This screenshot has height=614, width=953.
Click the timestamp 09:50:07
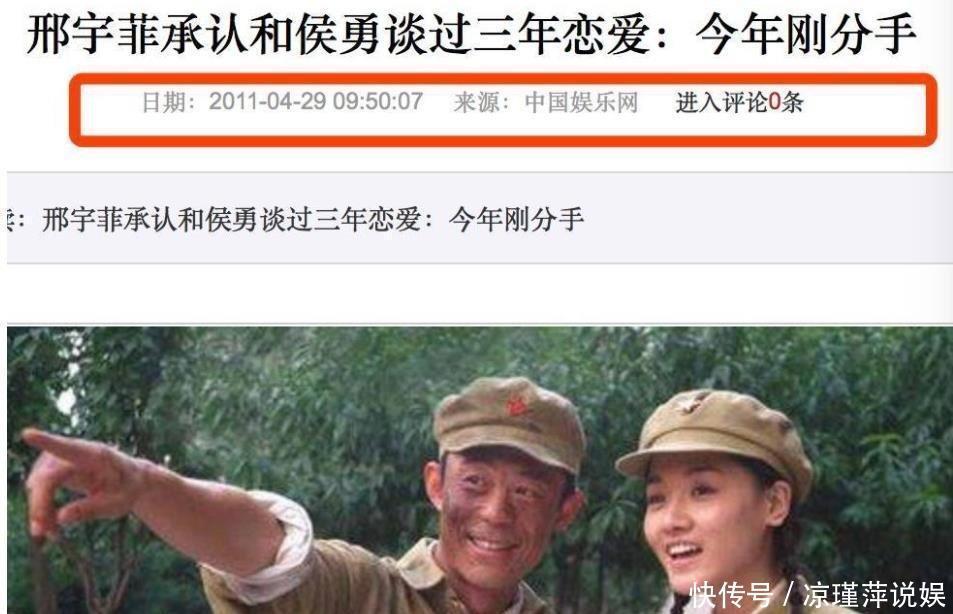[x=377, y=102]
